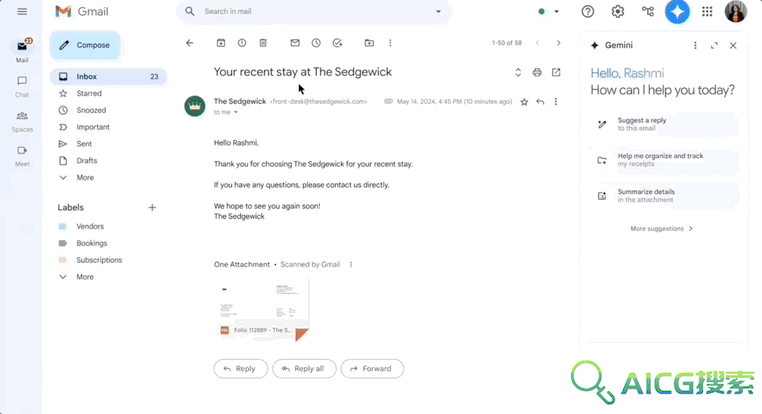The width and height of the screenshot is (762, 414).
Task: Open message More options beside reply arrow
Action: pos(556,102)
